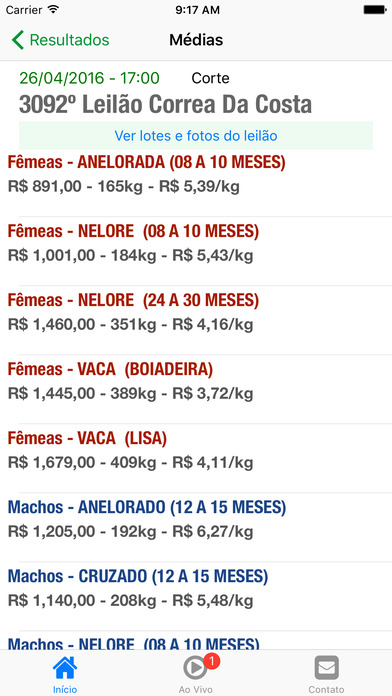Open the Início home icon
392x696 pixels.
point(65,668)
